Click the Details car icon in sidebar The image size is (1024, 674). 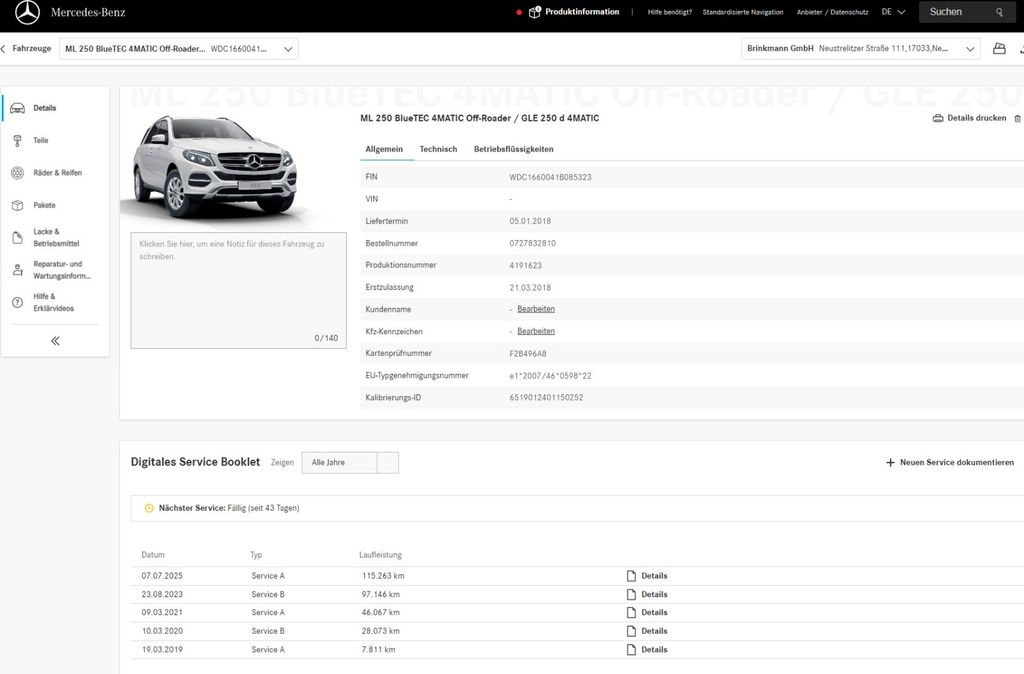coord(18,108)
